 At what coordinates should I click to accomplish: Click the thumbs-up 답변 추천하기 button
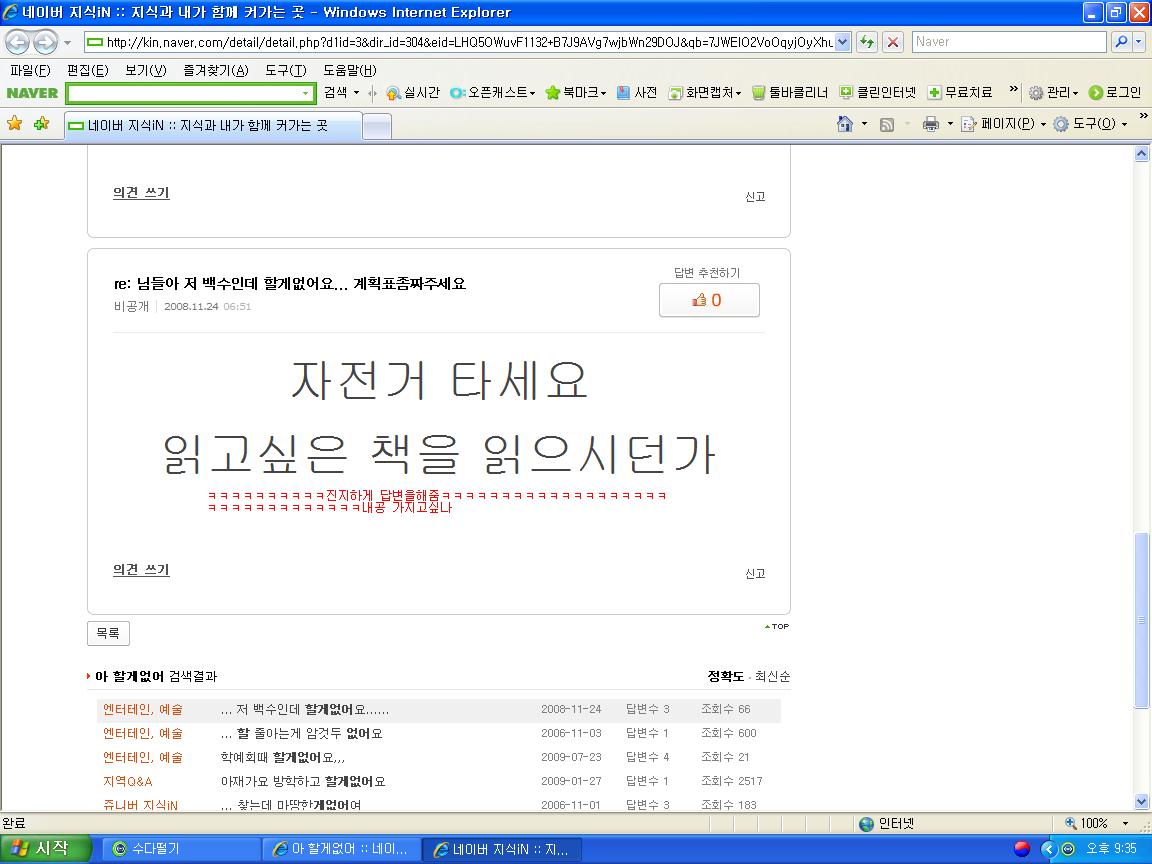coord(709,300)
